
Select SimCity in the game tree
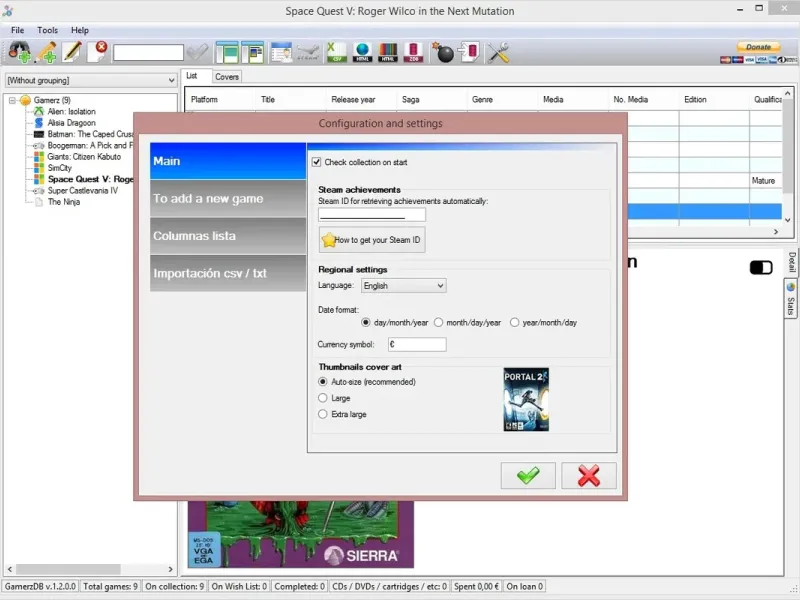pos(60,168)
